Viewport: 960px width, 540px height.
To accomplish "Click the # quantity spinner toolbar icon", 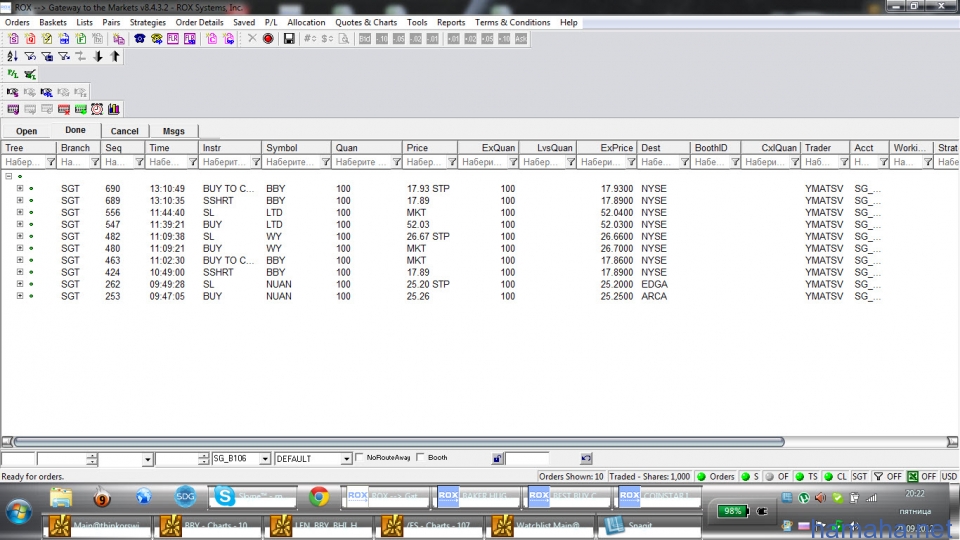I will (x=310, y=39).
